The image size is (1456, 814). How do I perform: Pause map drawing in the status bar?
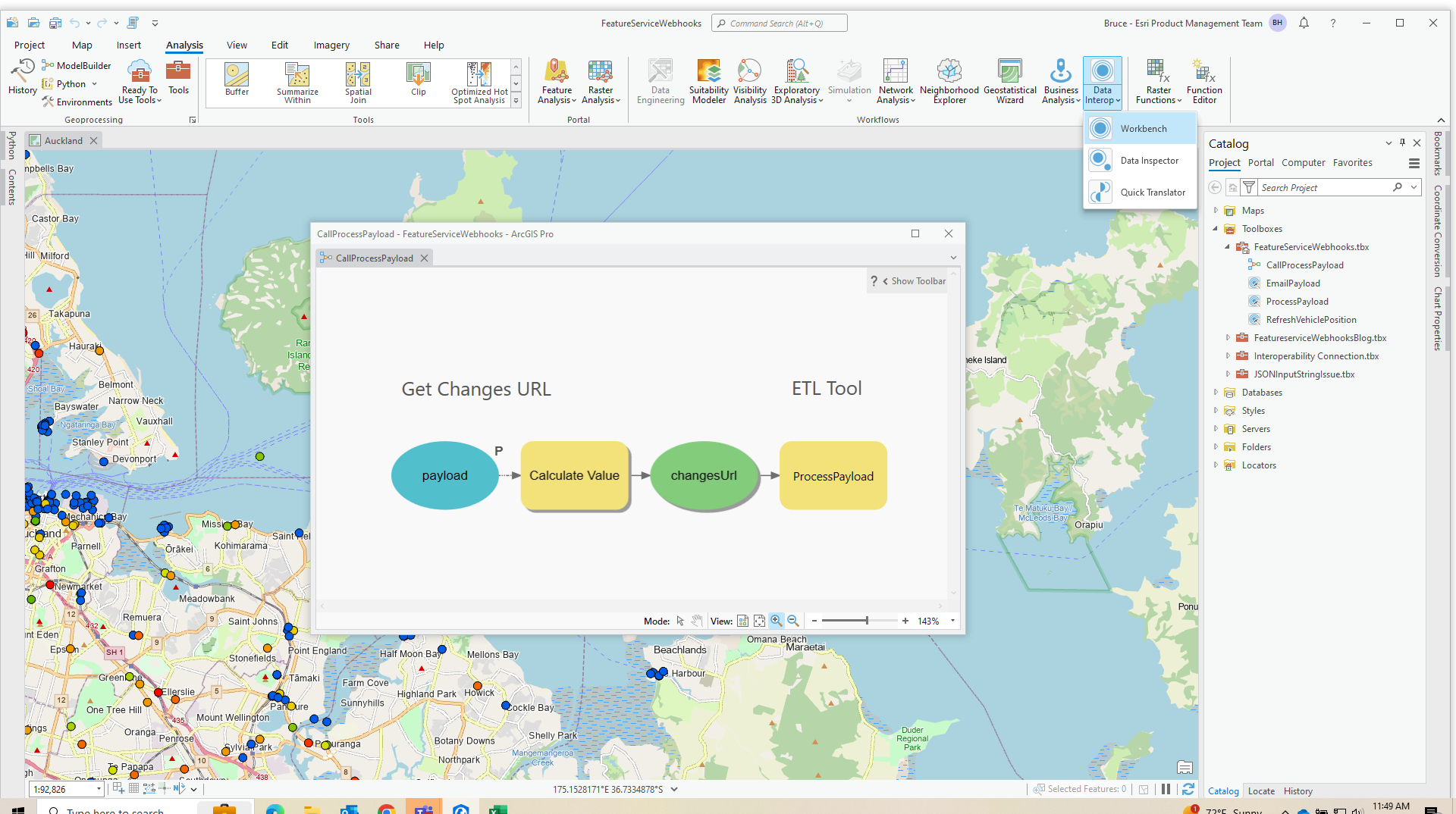point(1166,789)
